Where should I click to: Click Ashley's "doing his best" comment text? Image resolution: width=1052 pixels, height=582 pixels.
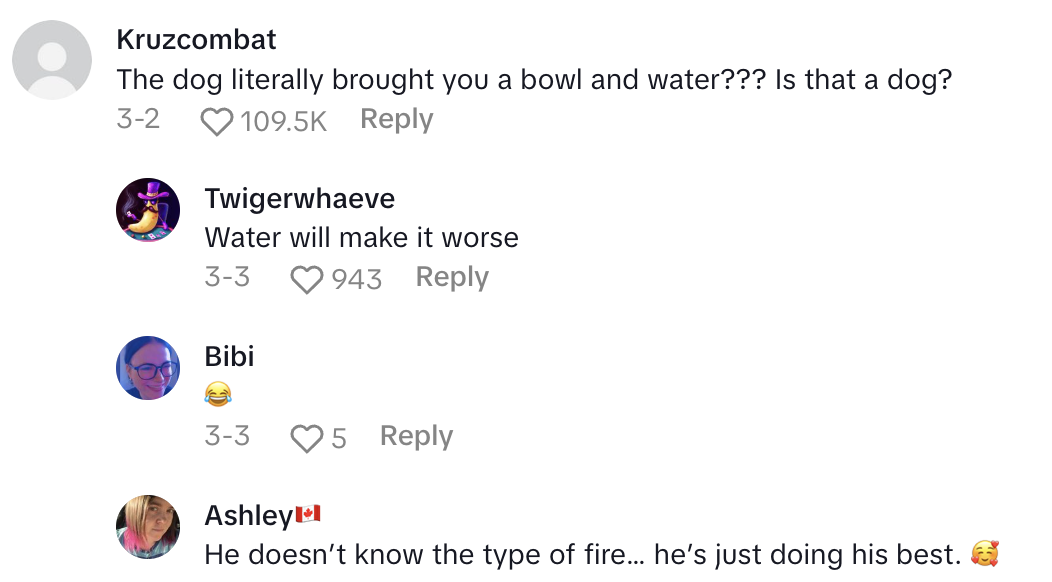point(582,554)
